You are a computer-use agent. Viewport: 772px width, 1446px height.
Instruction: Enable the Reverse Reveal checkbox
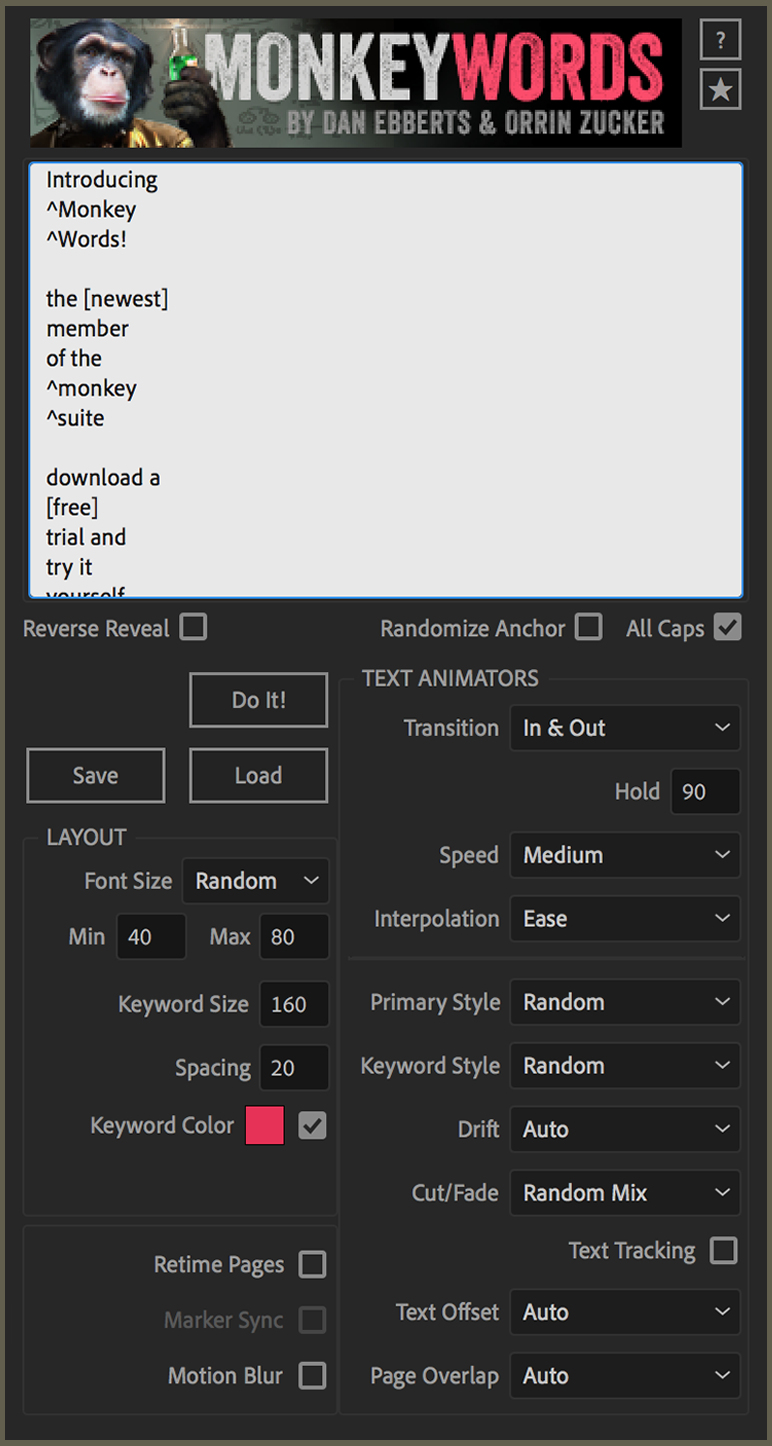pyautogui.click(x=193, y=628)
